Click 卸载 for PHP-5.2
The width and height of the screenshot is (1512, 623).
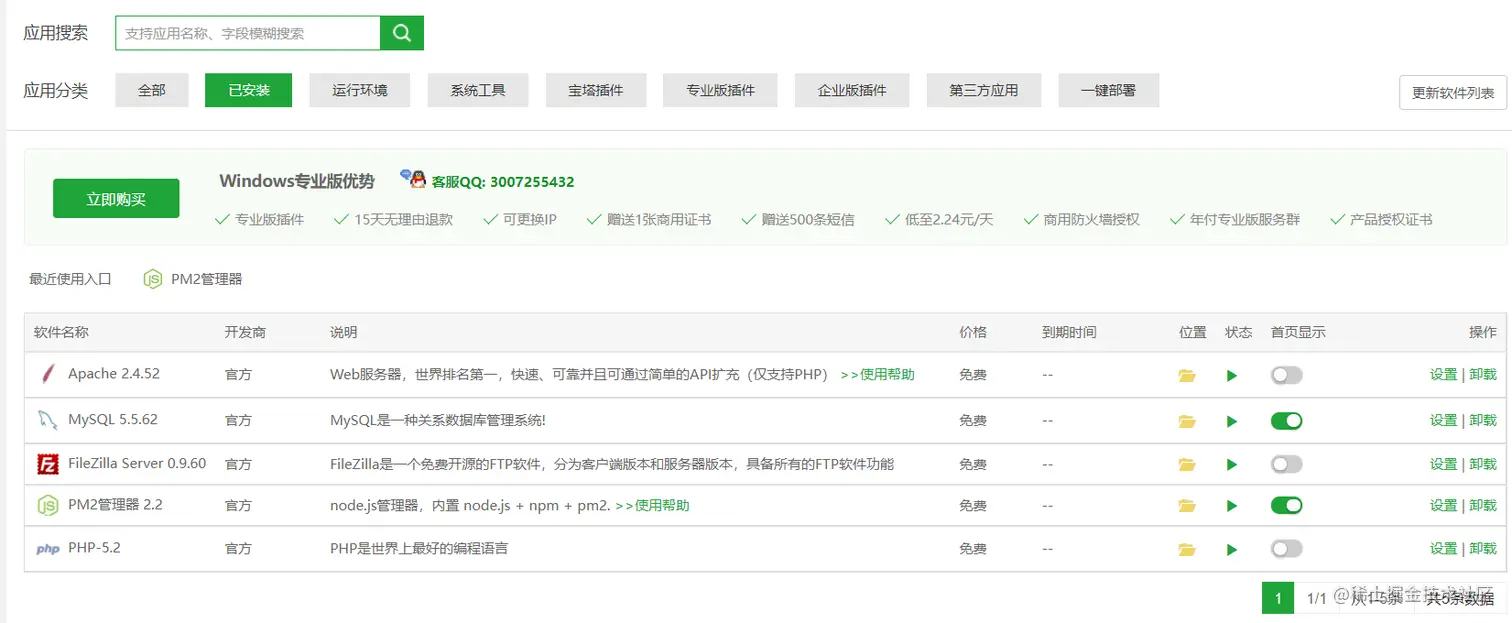click(1483, 548)
